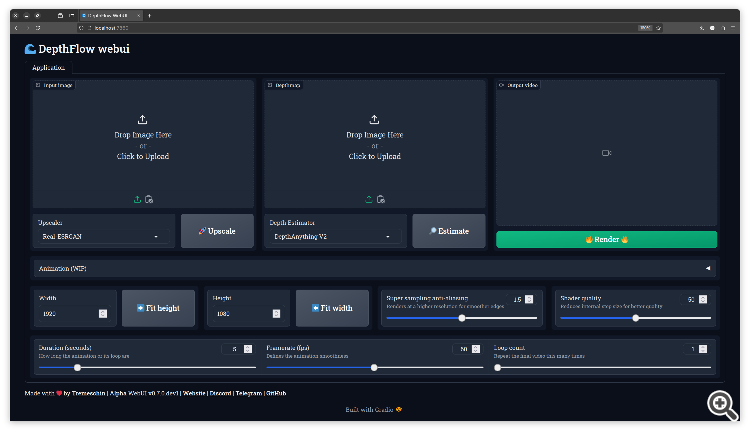Click the Upscale button
Viewport: 750px width, 432px height.
click(x=217, y=231)
